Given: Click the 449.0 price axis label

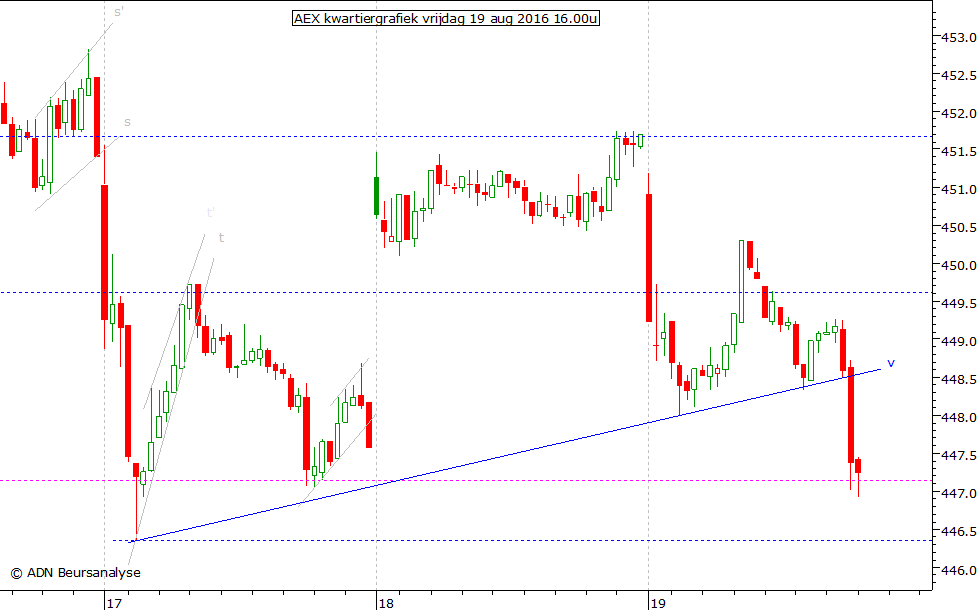Looking at the screenshot, I should pyautogui.click(x=959, y=342).
